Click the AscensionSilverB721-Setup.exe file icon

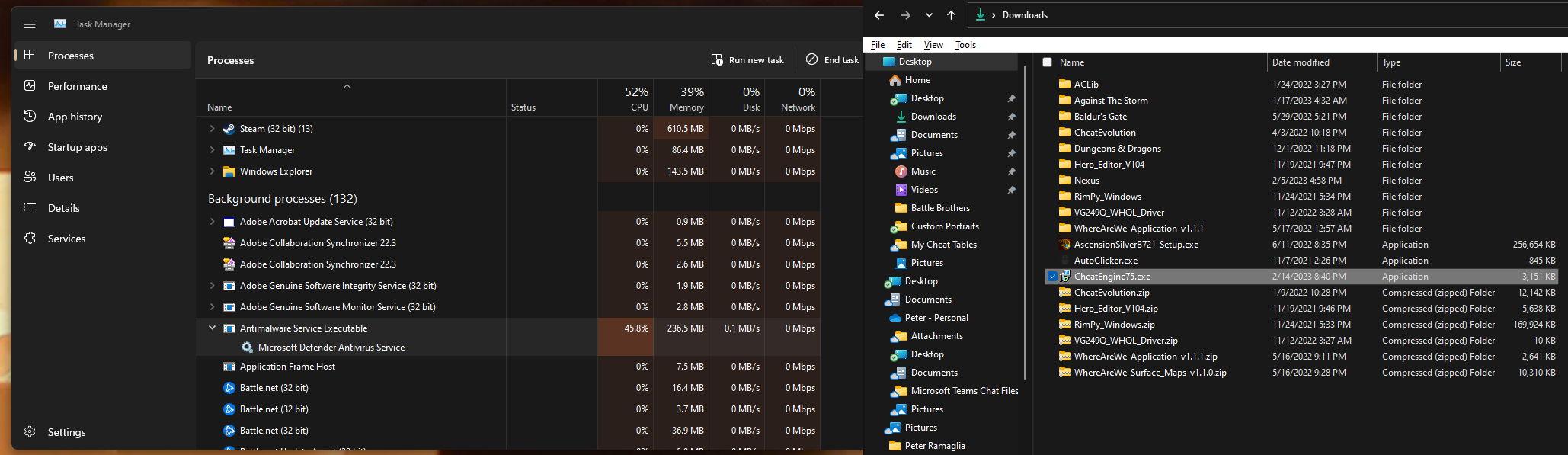point(1065,245)
